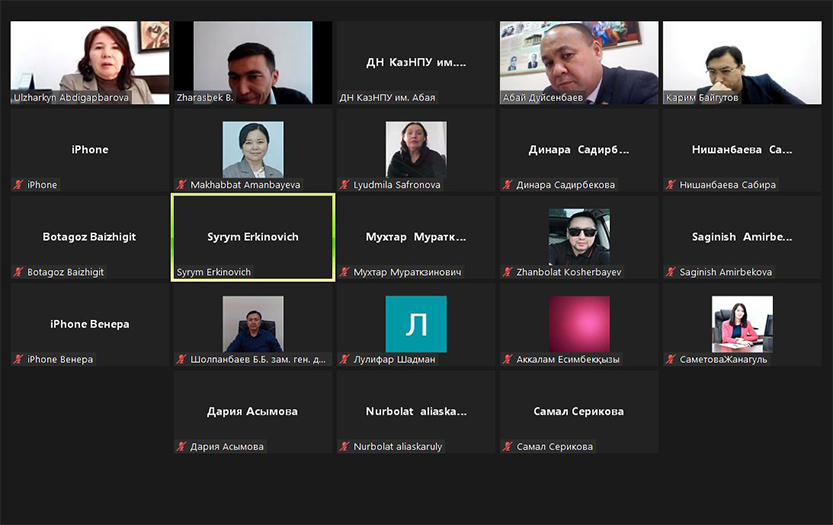Click Zhanbolat Kosherbayev's sunglasses profile photo

579,237
